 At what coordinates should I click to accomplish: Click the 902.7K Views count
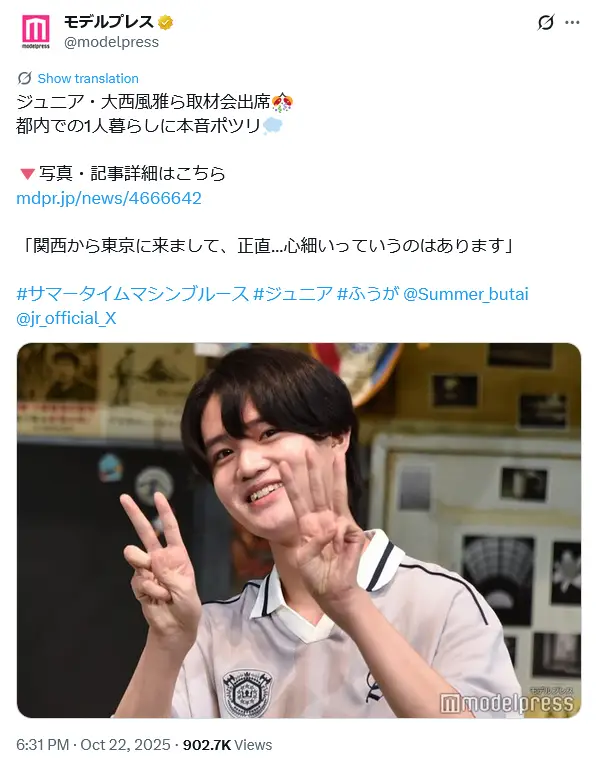click(227, 744)
